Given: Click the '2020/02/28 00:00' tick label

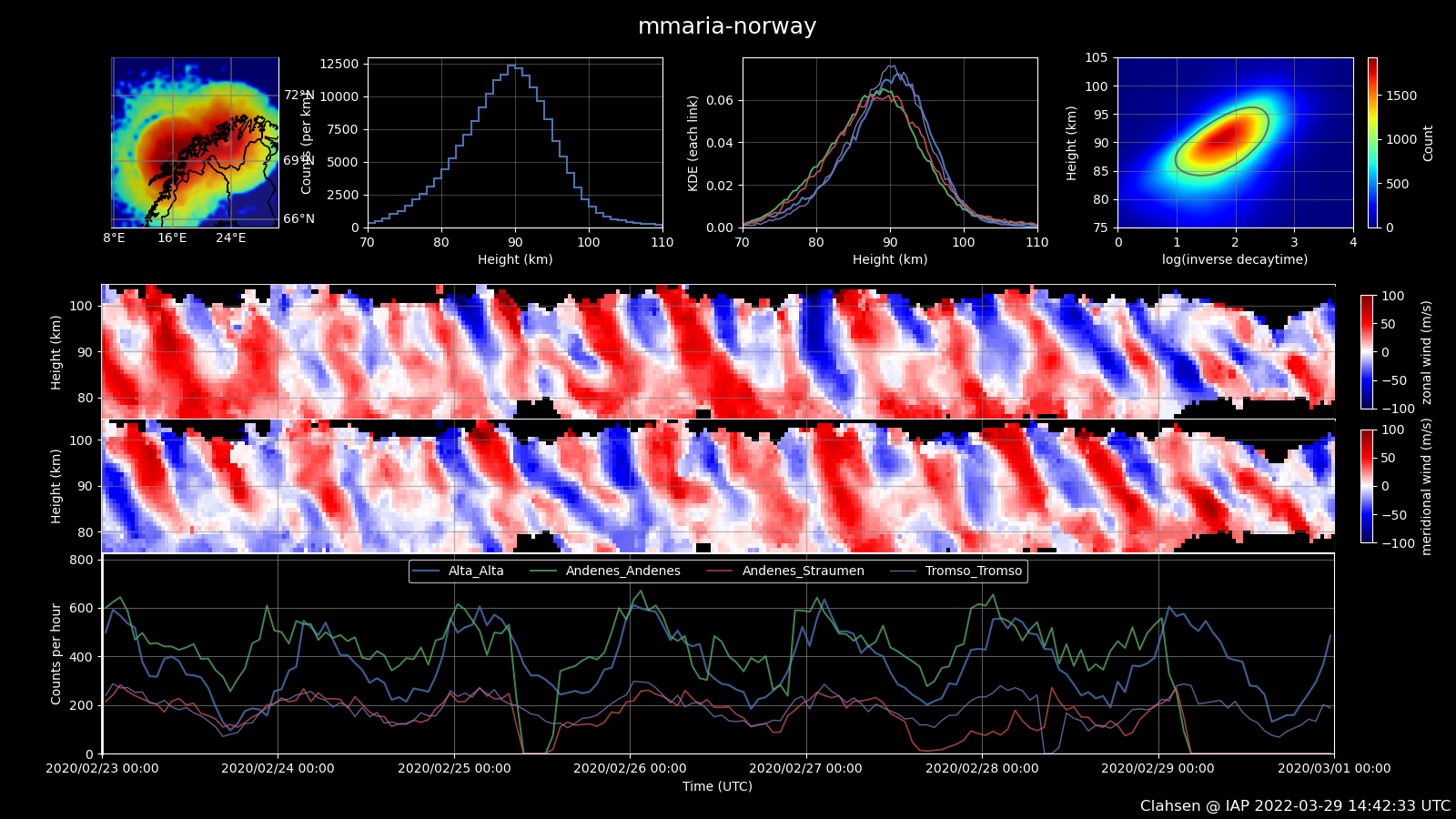Looking at the screenshot, I should 982,768.
